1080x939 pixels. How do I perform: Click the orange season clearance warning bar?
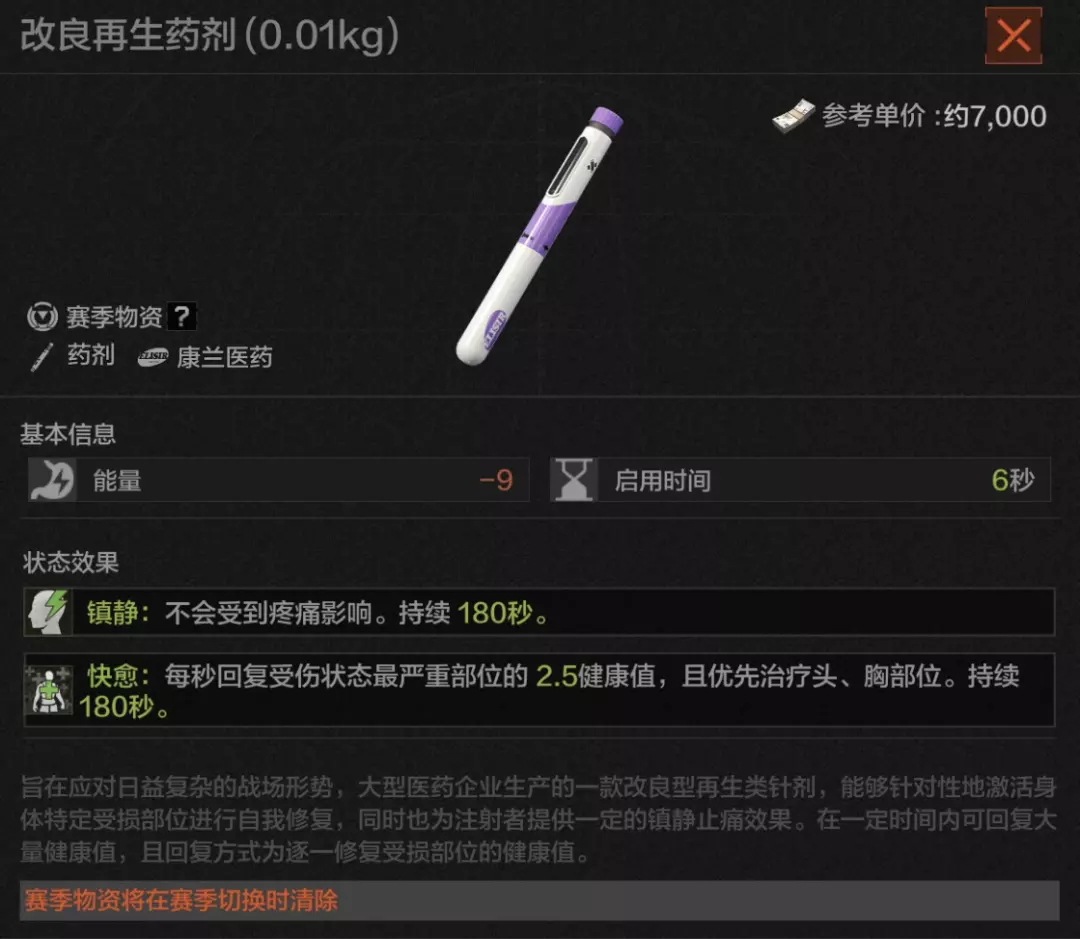[x=539, y=900]
